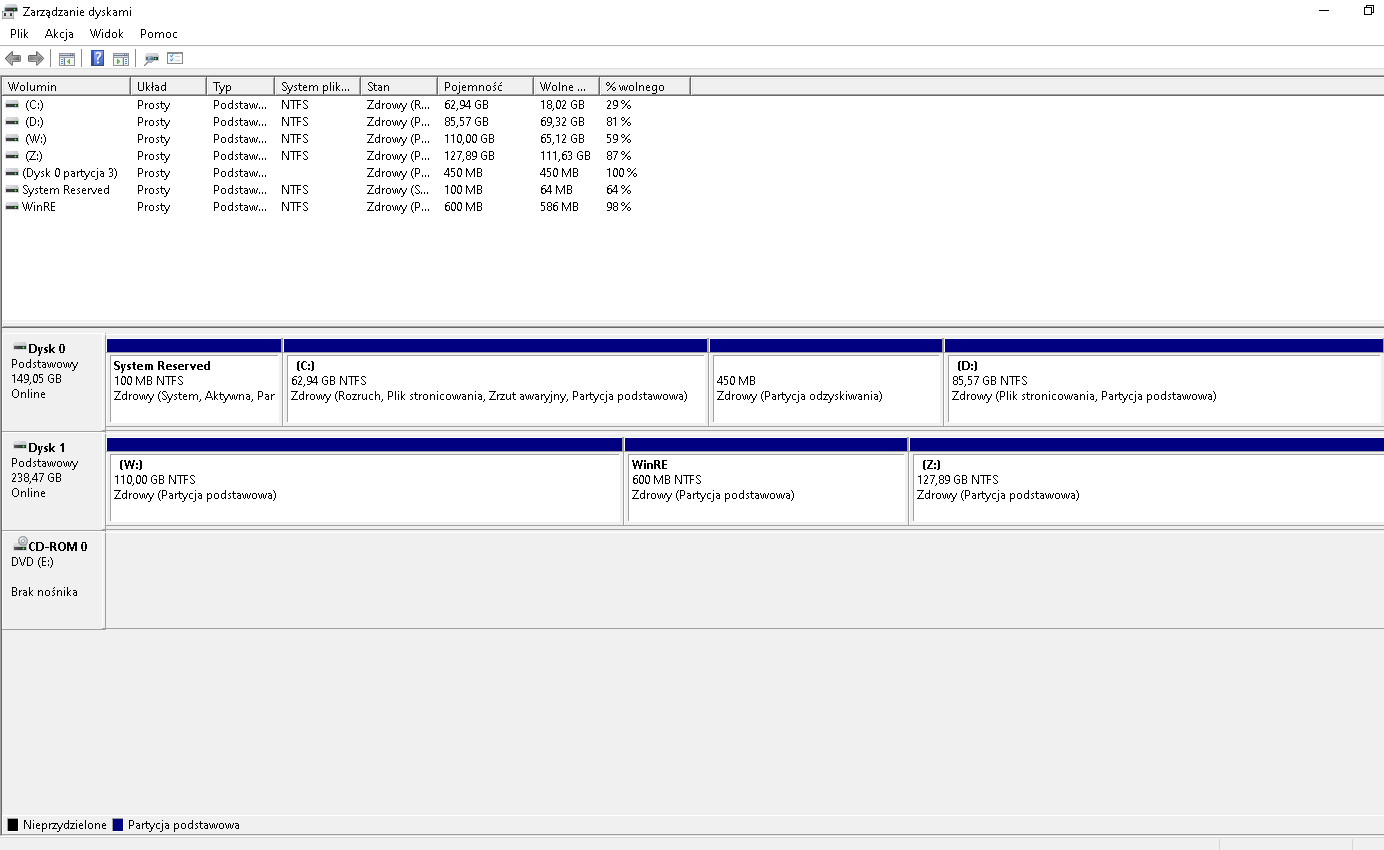This screenshot has width=1384, height=850.
Task: Click the drive icon of (C:) row
Action: point(12,105)
